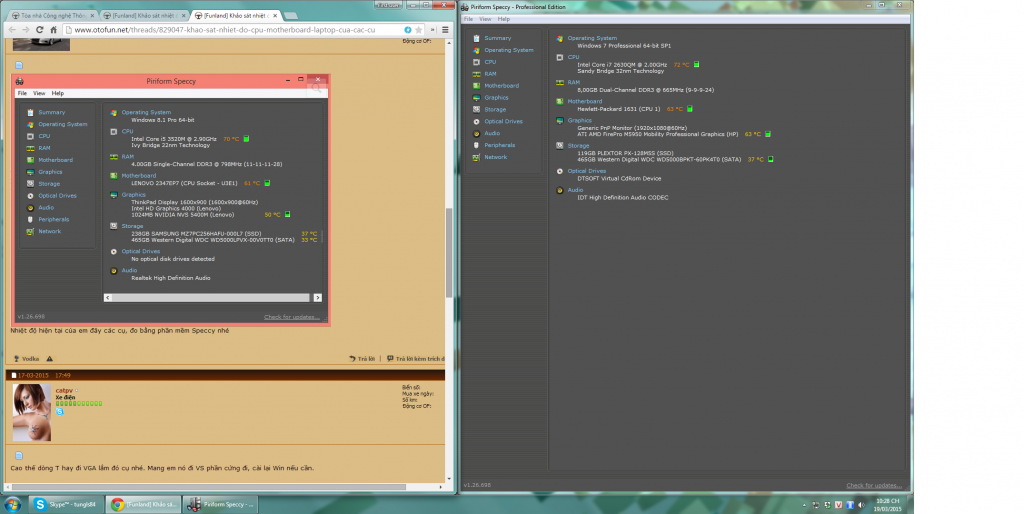Screen dimensions: 1024x514
Task: Click browser vertical scrollbar thumb
Action: click(449, 253)
